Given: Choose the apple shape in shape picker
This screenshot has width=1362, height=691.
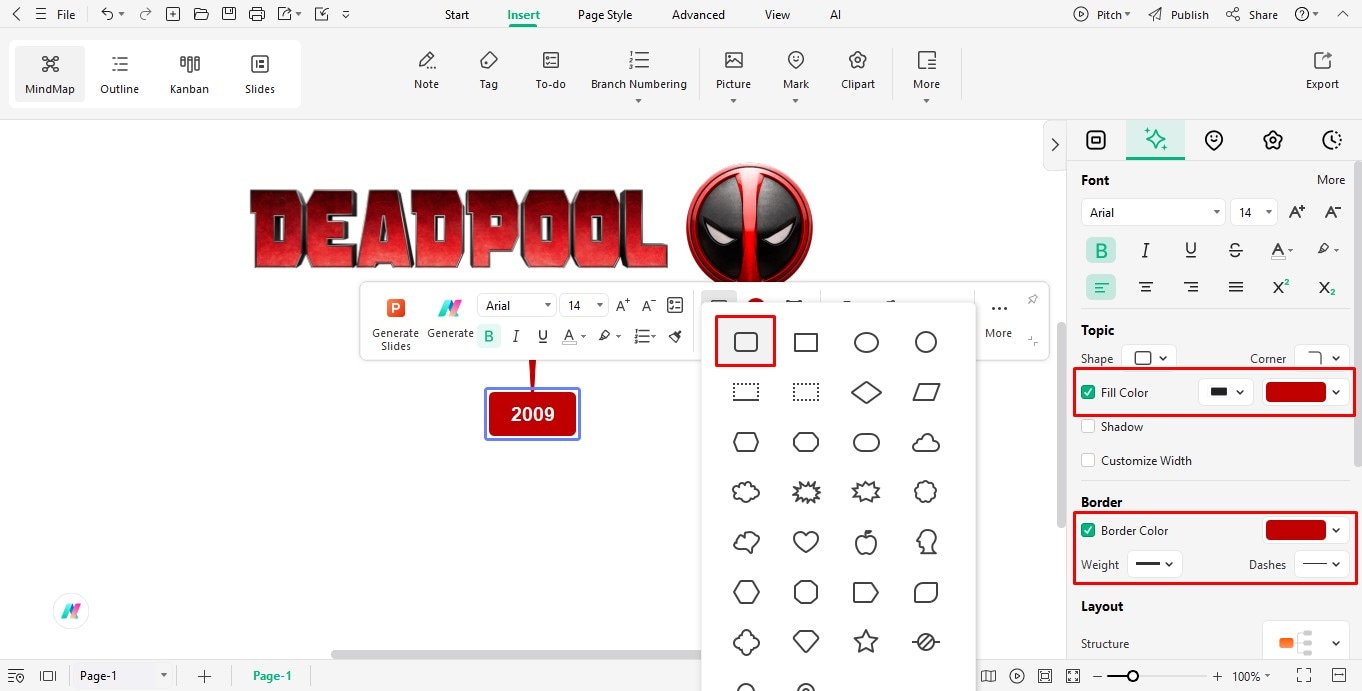Looking at the screenshot, I should click(866, 542).
